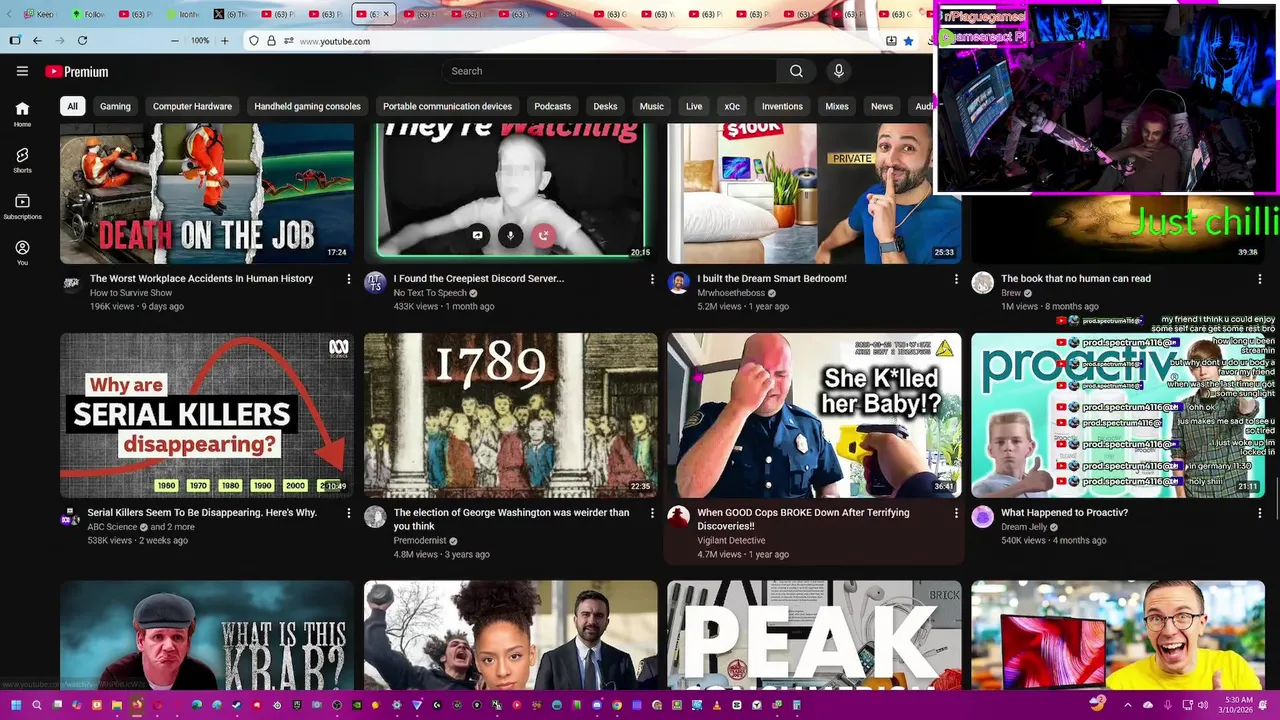
Task: Select the xQc filter chip
Action: tap(732, 106)
